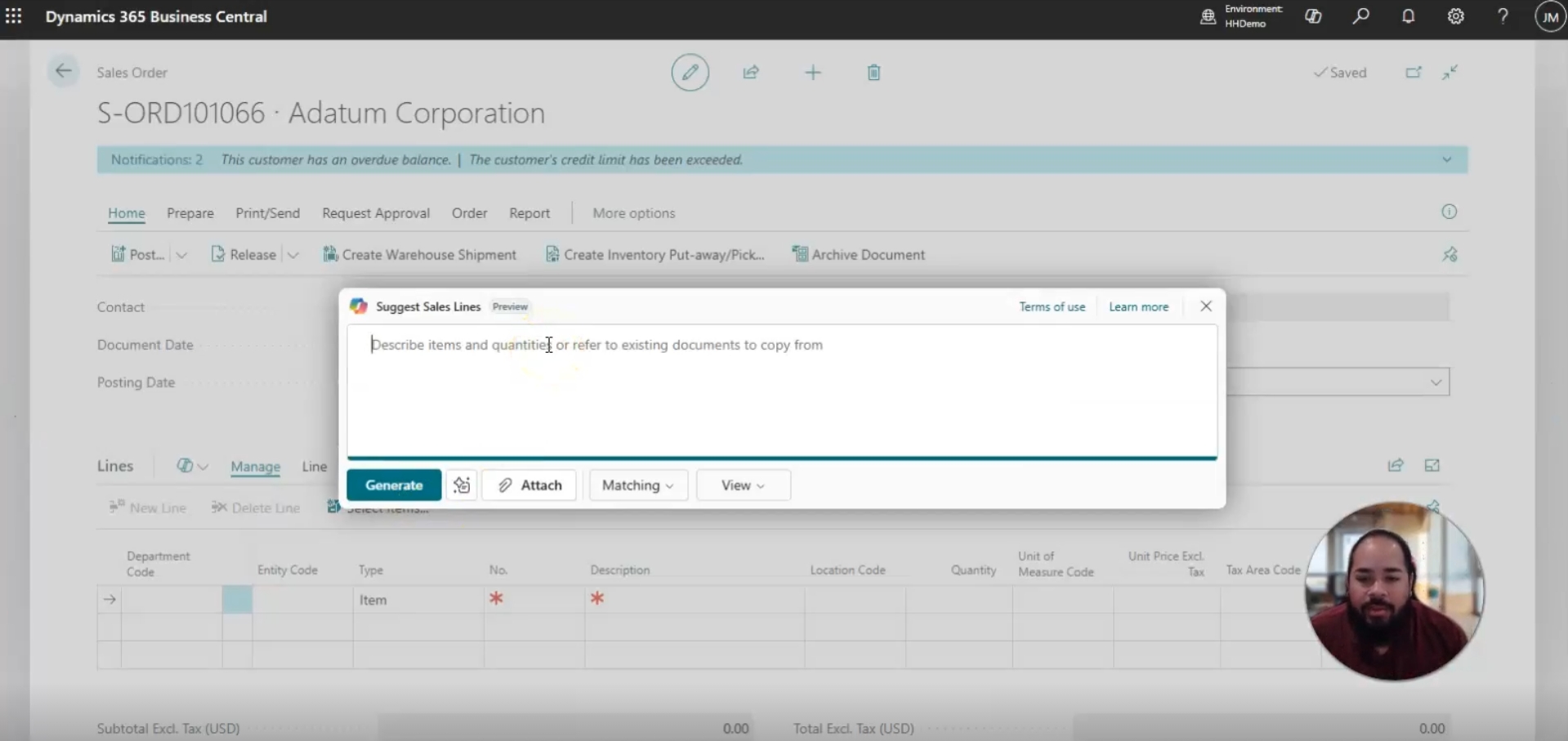Image resolution: width=1568 pixels, height=741 pixels.
Task: Open the Release dropdown arrow
Action: click(293, 255)
